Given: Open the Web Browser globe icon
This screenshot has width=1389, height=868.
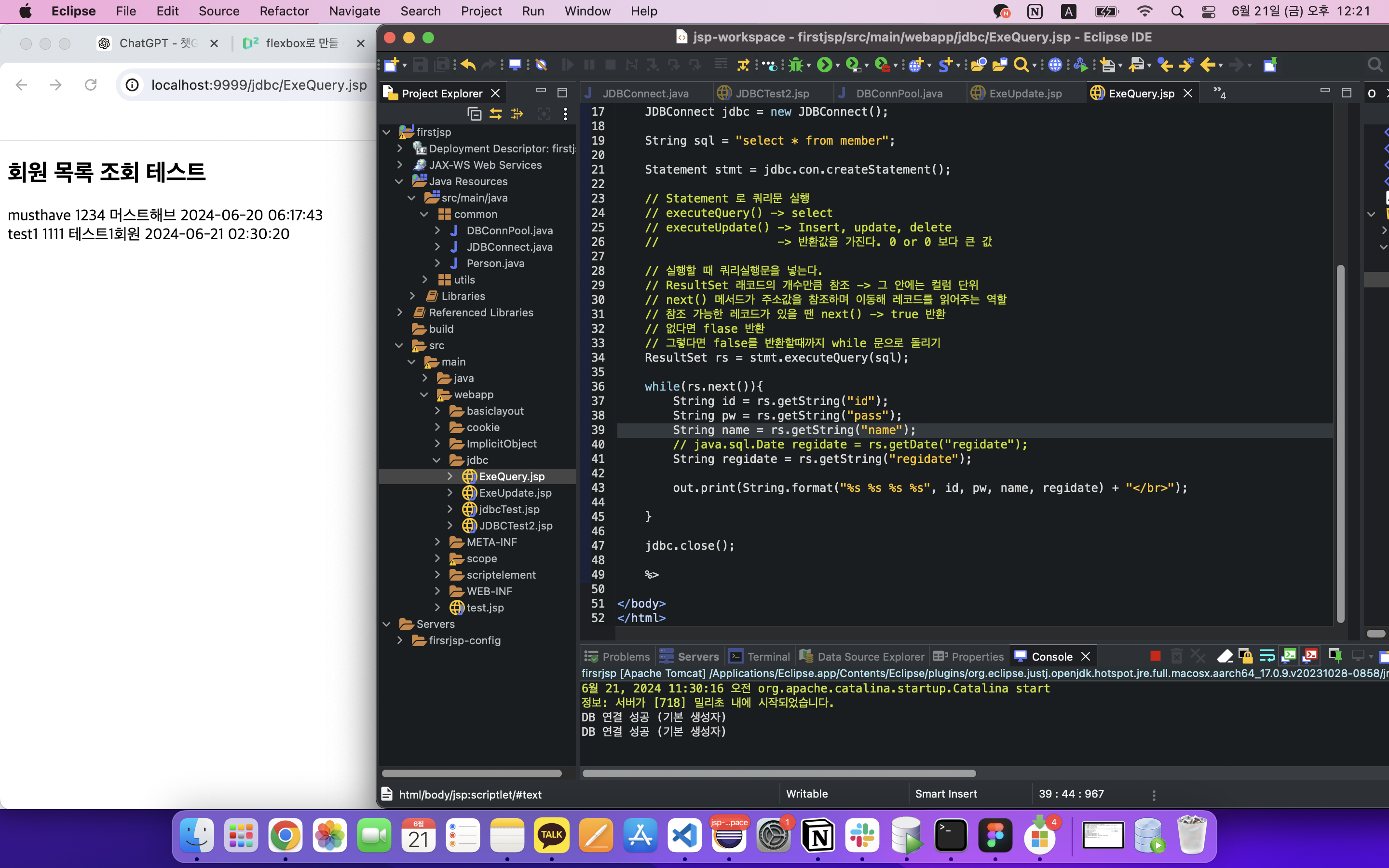Looking at the screenshot, I should tap(1055, 65).
